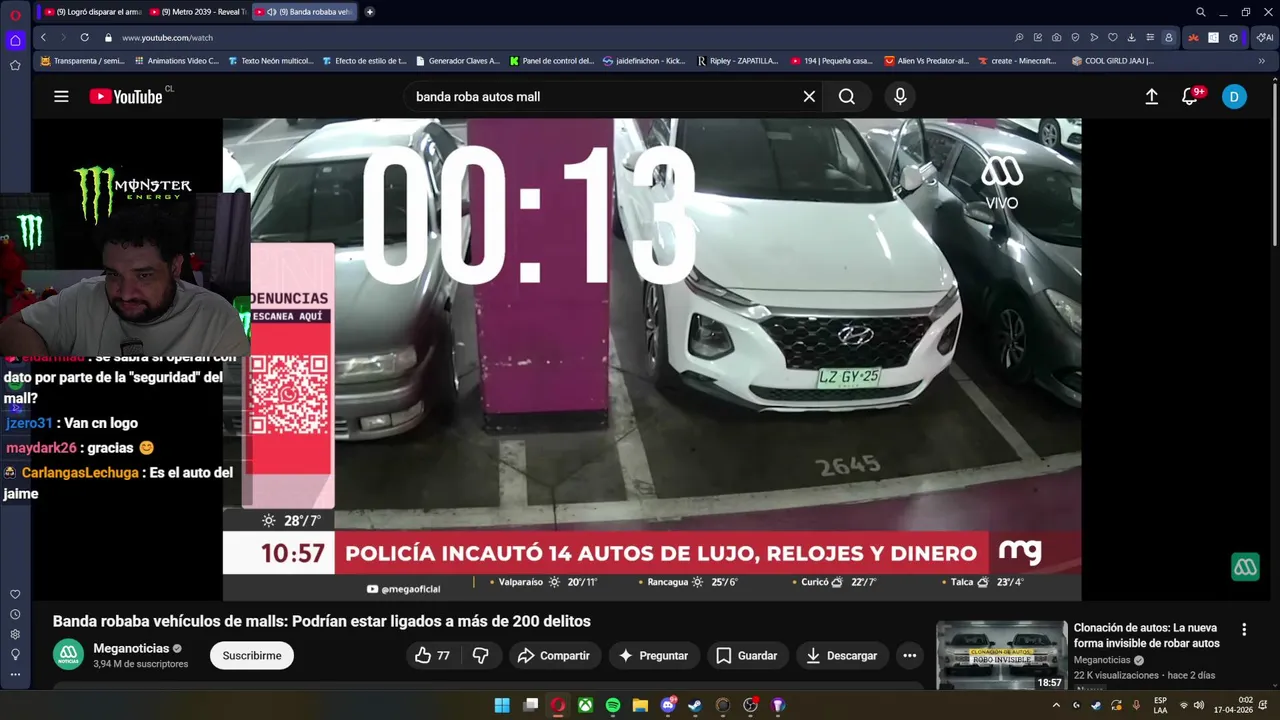The image size is (1280, 720).
Task: Go to the YouTube home logo
Action: (126, 96)
